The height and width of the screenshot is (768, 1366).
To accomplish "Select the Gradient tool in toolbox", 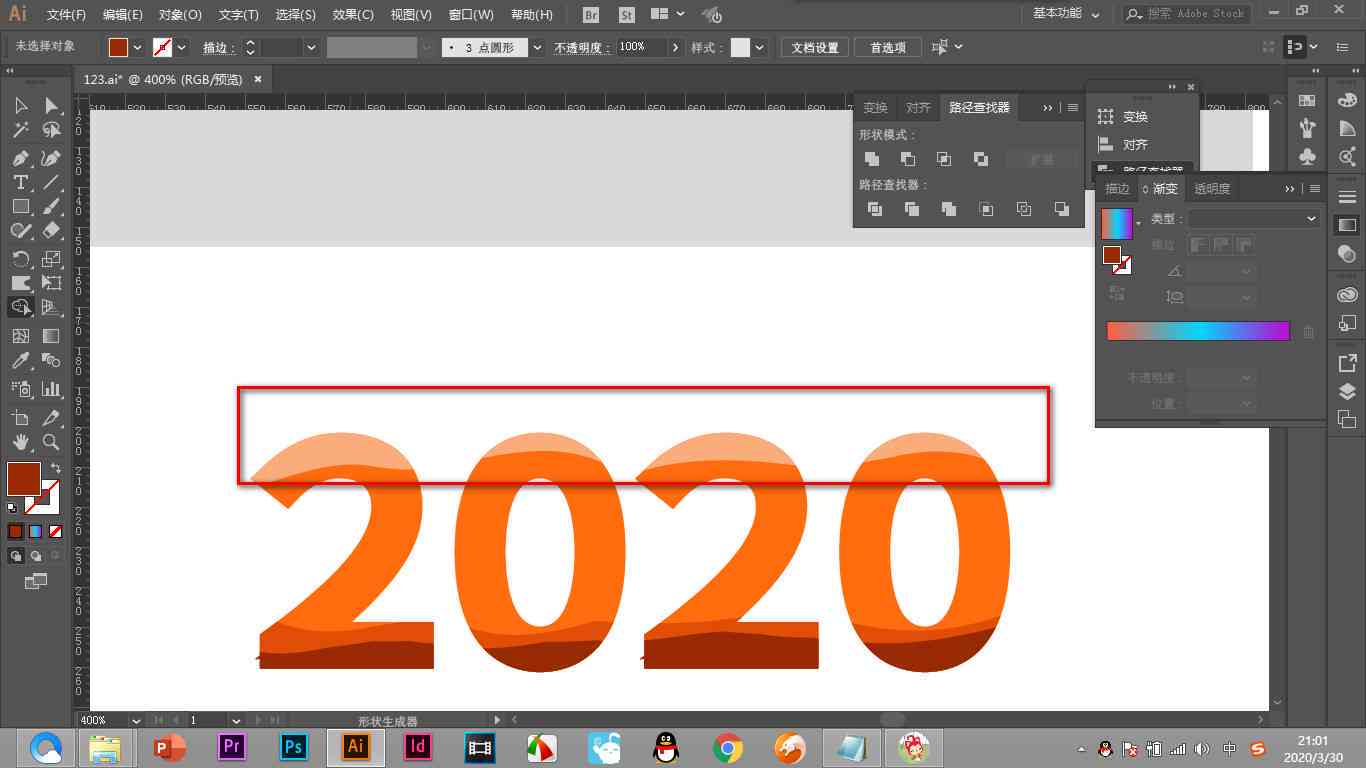I will (x=51, y=336).
